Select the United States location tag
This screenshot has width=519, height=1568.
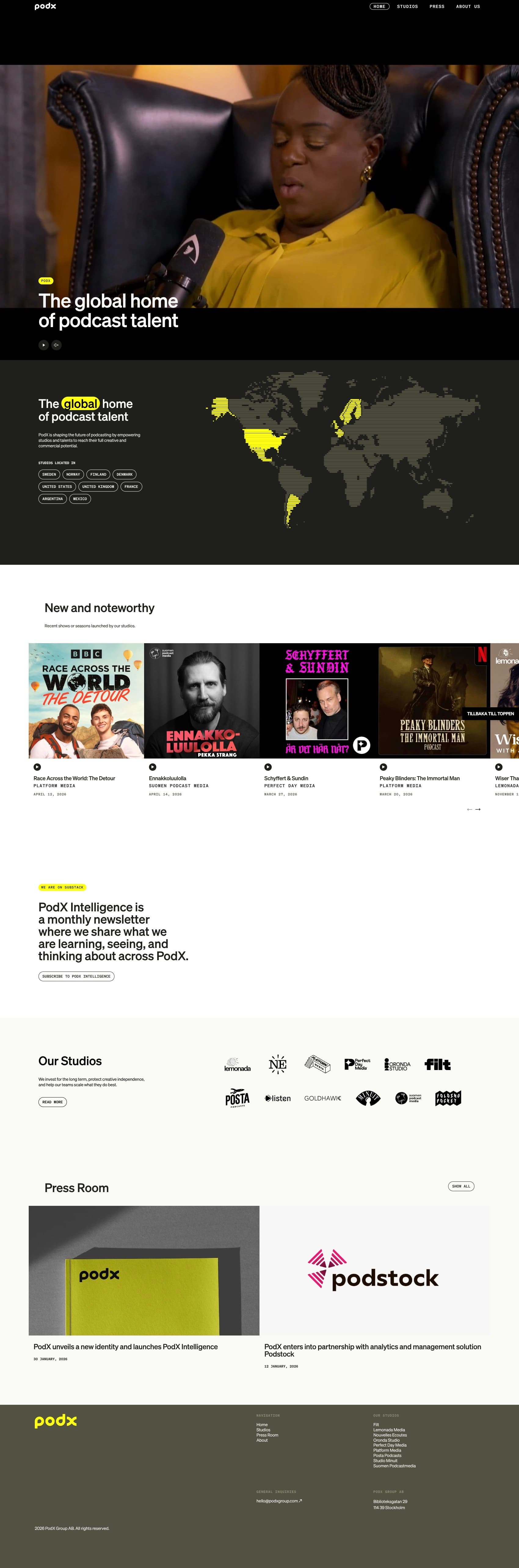click(57, 486)
